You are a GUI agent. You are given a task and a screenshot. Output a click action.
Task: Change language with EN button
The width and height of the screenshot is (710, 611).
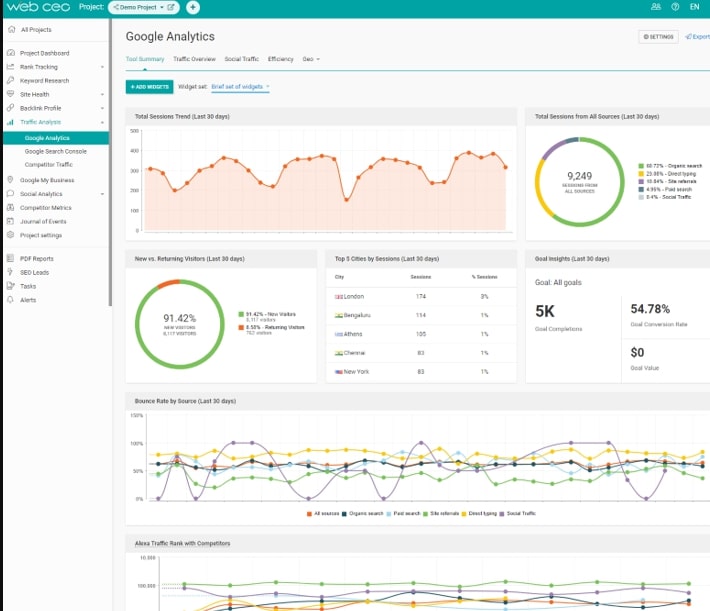pyautogui.click(x=694, y=7)
